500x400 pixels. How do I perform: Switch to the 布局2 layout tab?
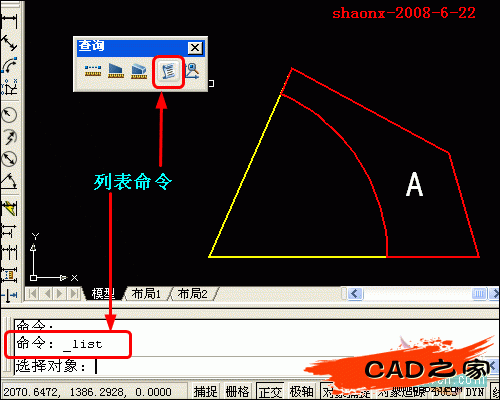[192, 294]
